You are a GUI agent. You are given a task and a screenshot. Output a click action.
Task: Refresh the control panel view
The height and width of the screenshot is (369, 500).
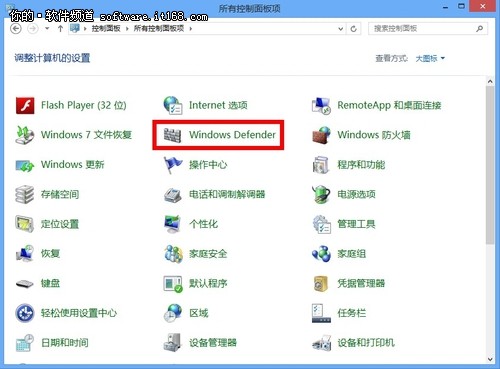coord(354,29)
